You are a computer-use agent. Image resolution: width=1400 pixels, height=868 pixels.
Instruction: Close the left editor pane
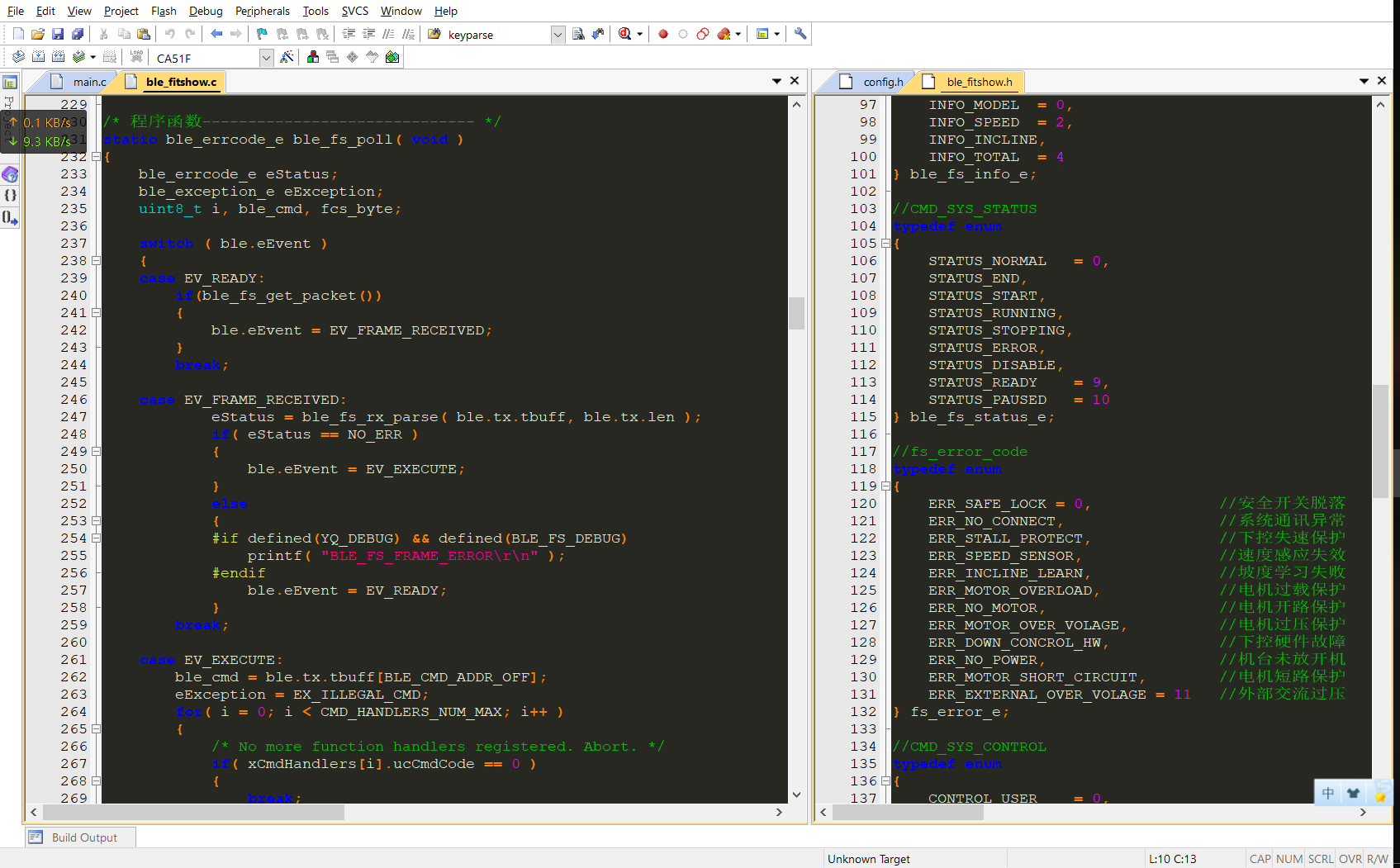click(x=795, y=81)
